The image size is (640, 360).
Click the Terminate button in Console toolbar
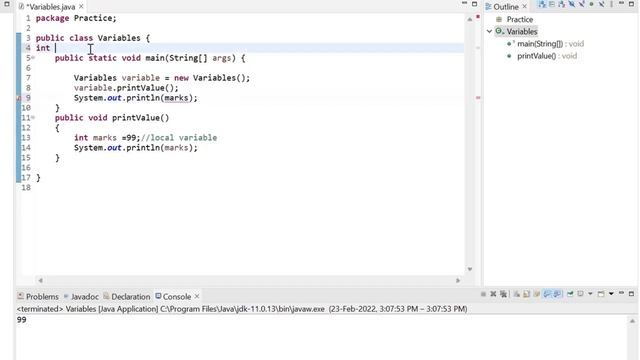pyautogui.click(x=484, y=294)
